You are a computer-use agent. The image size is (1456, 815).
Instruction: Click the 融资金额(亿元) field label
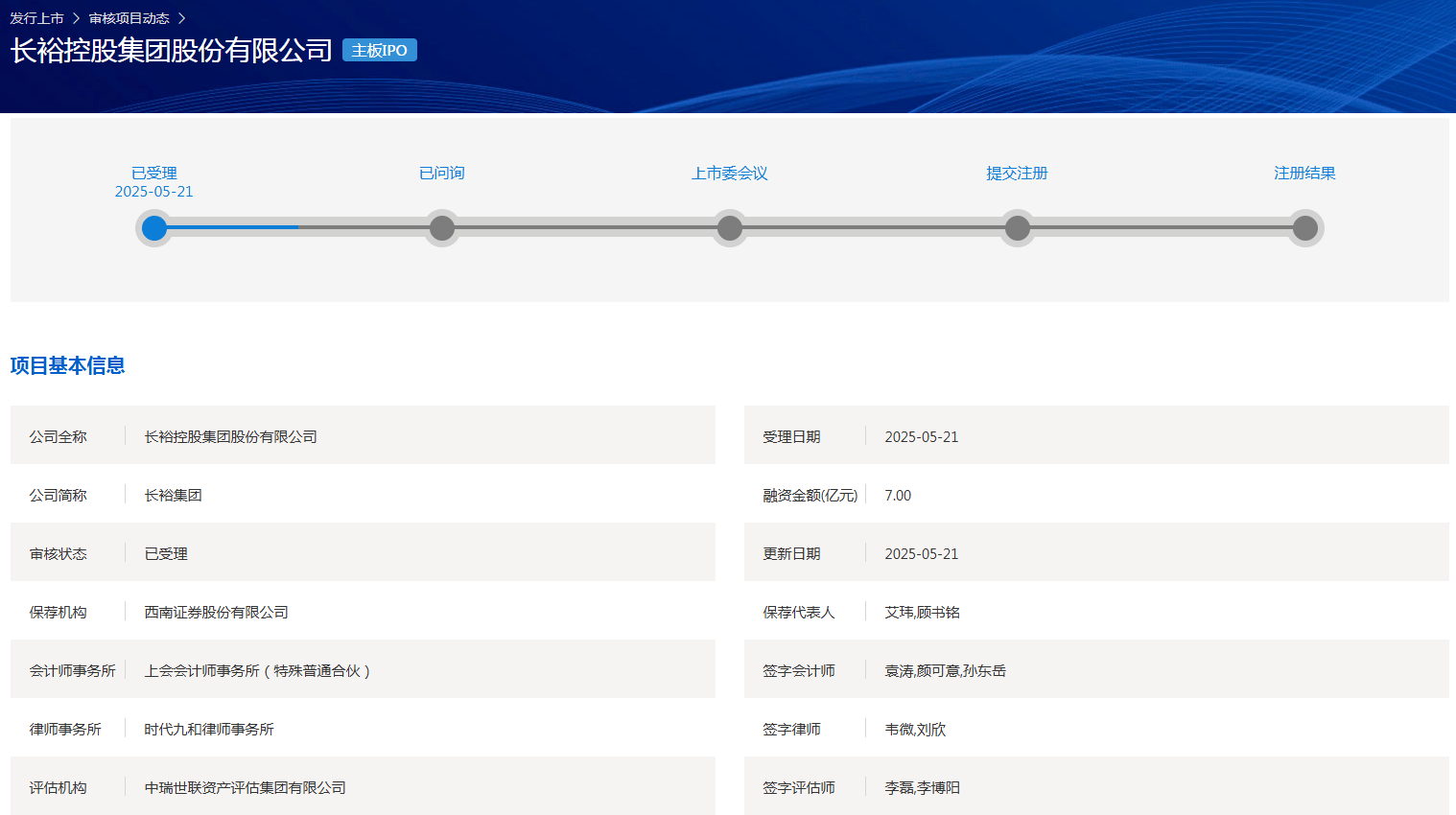tap(810, 495)
